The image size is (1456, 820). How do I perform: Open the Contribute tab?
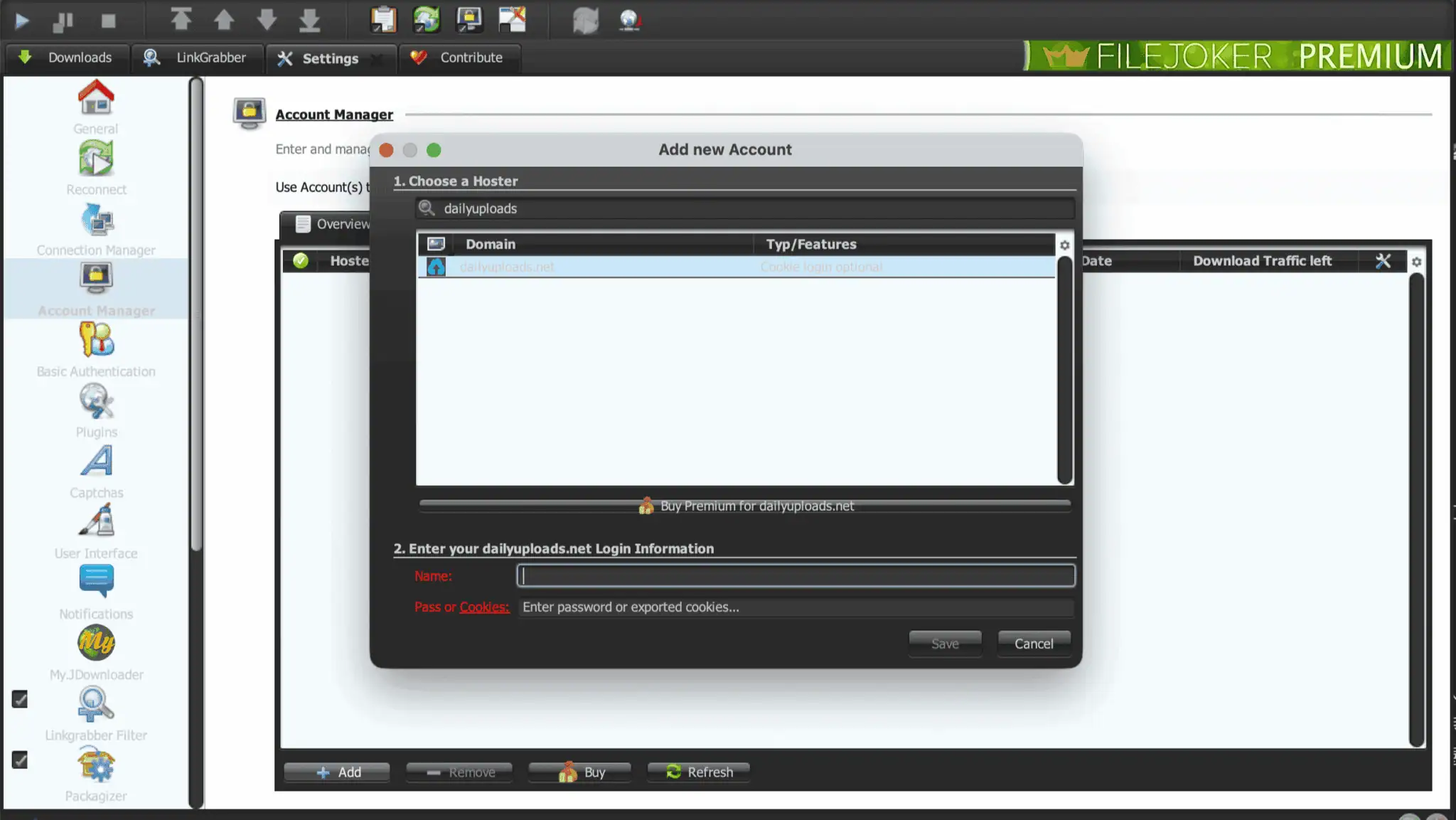(x=460, y=58)
